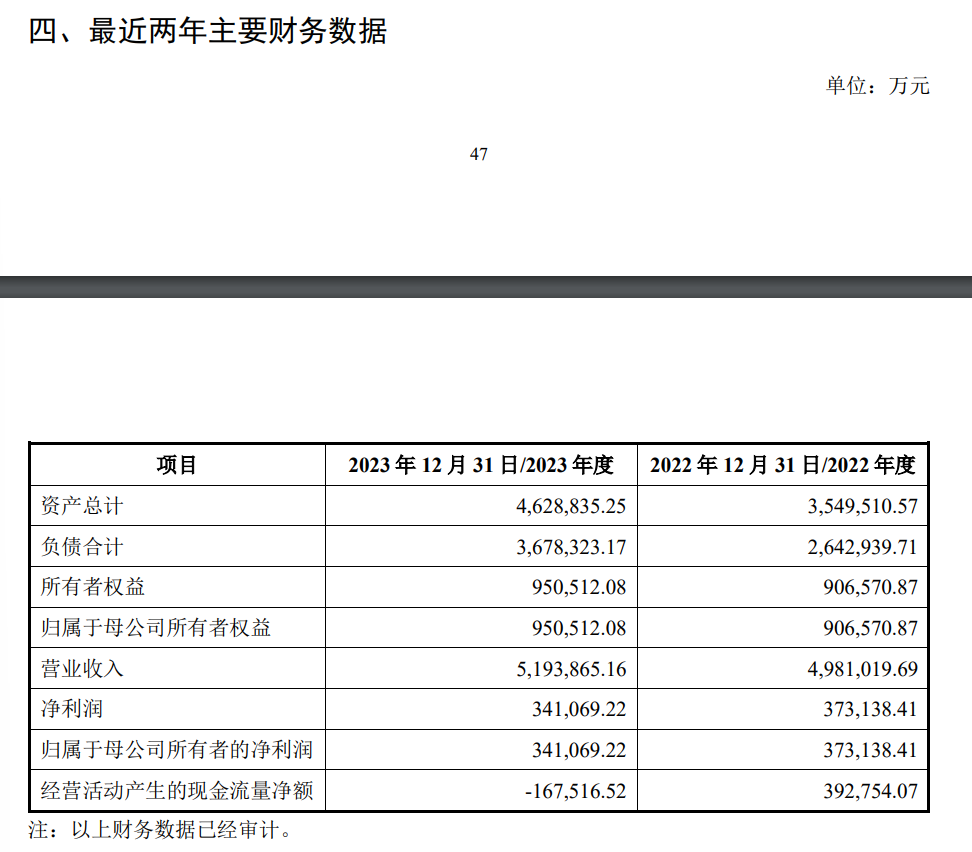
Task: Click the value 2,642,939.71
Action: pos(862,547)
